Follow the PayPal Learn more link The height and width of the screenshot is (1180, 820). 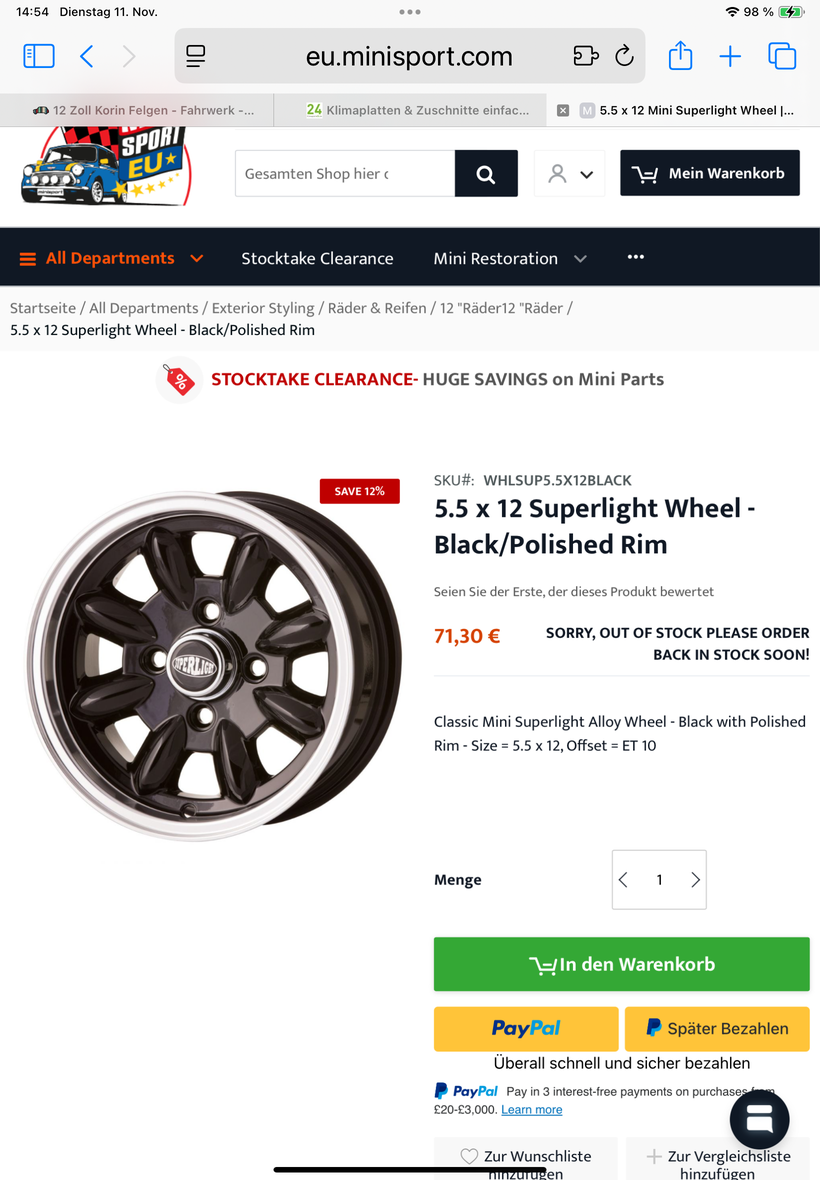531,1110
